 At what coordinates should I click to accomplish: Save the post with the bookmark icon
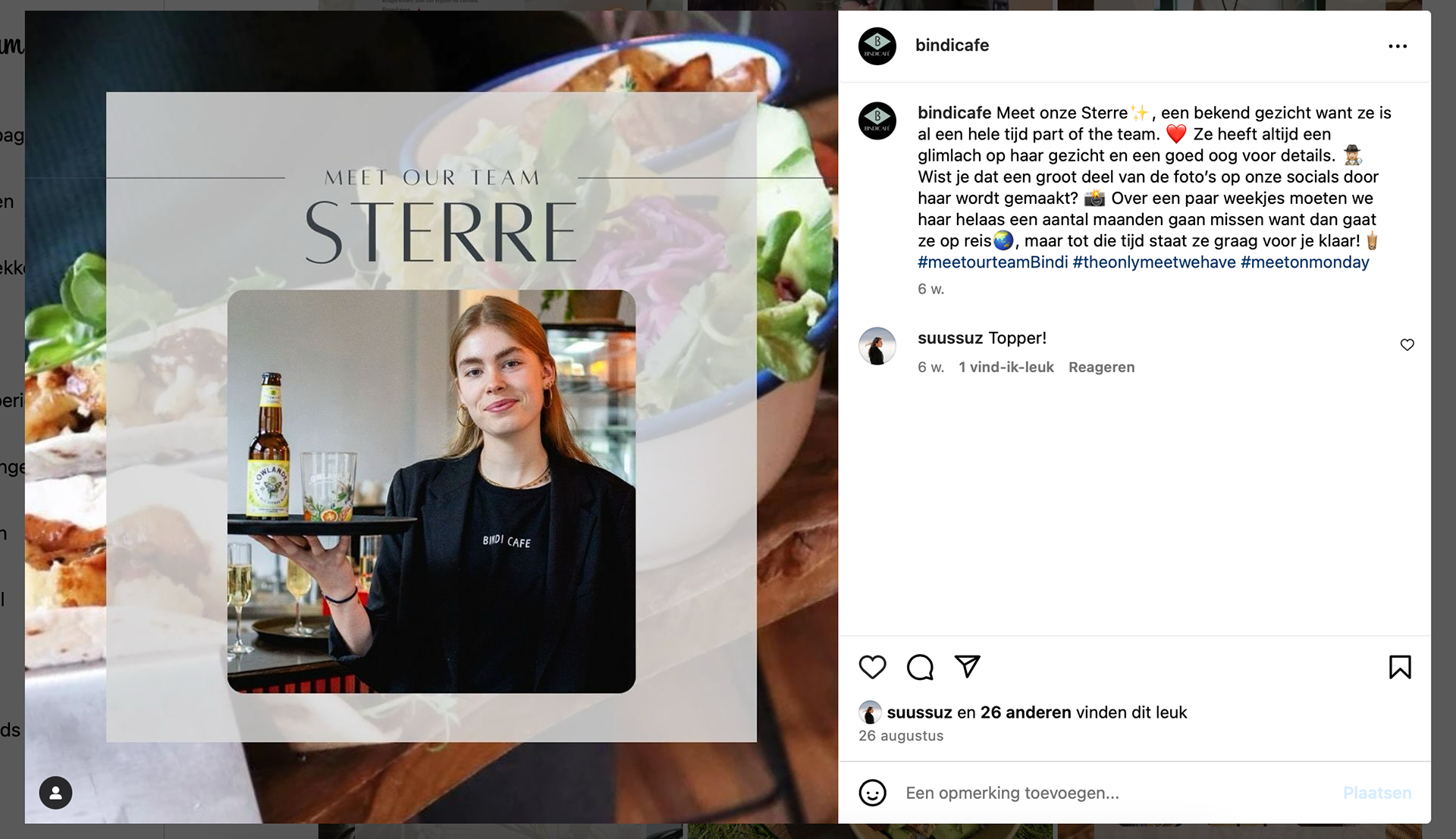1400,667
